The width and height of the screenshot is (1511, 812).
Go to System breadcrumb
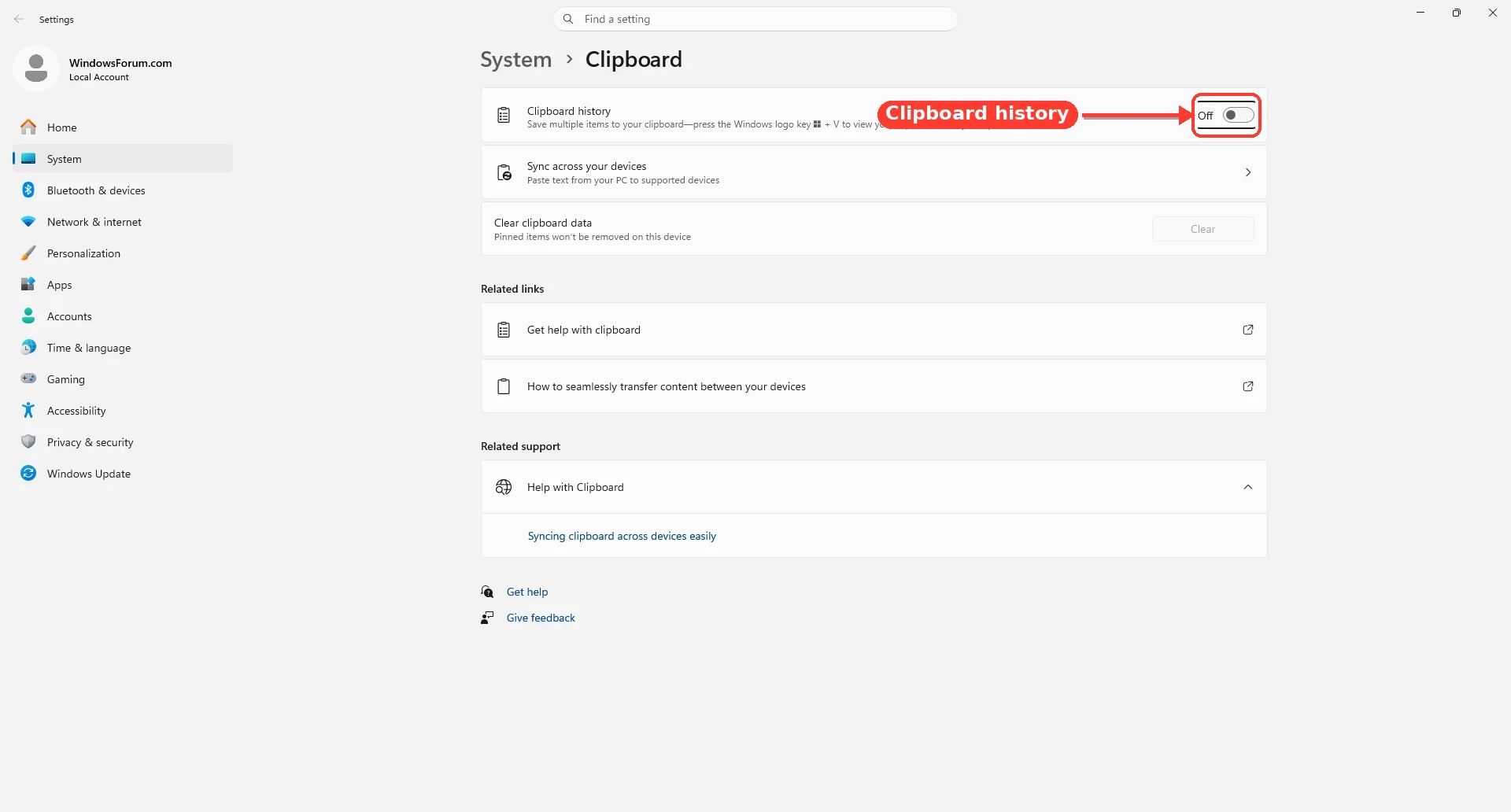click(516, 60)
